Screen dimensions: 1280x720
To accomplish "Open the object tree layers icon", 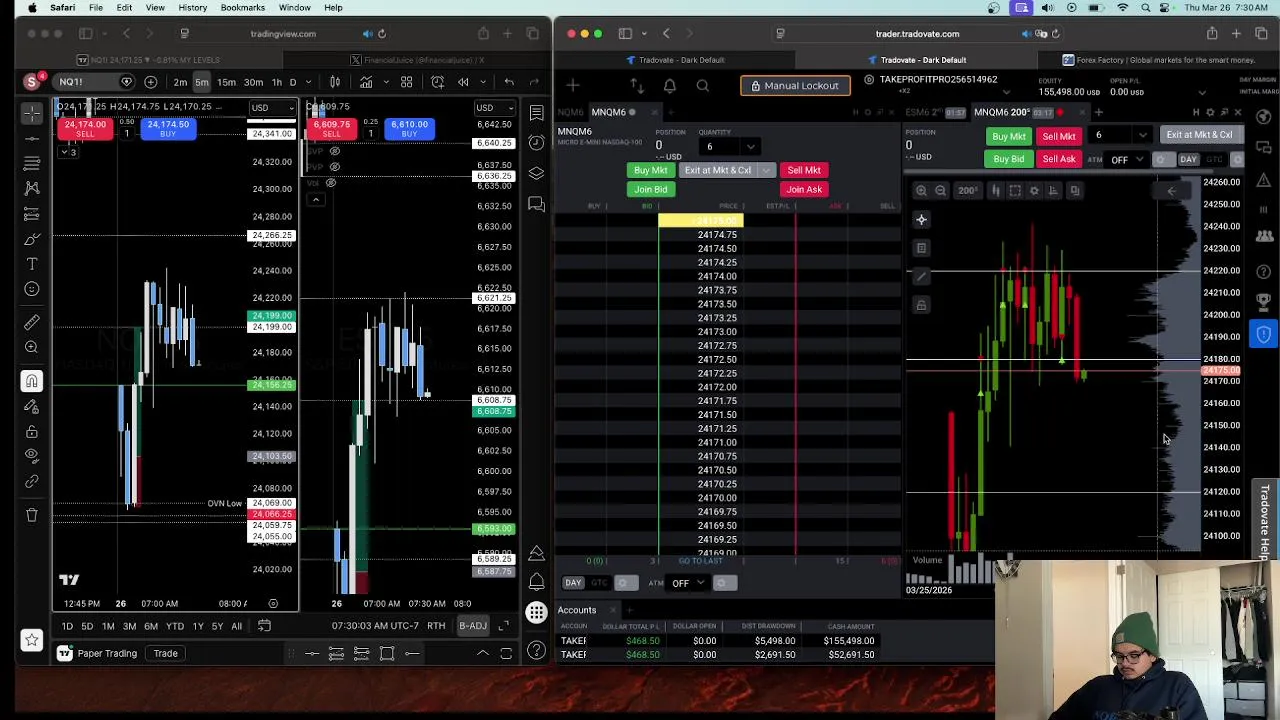I will pyautogui.click(x=537, y=173).
